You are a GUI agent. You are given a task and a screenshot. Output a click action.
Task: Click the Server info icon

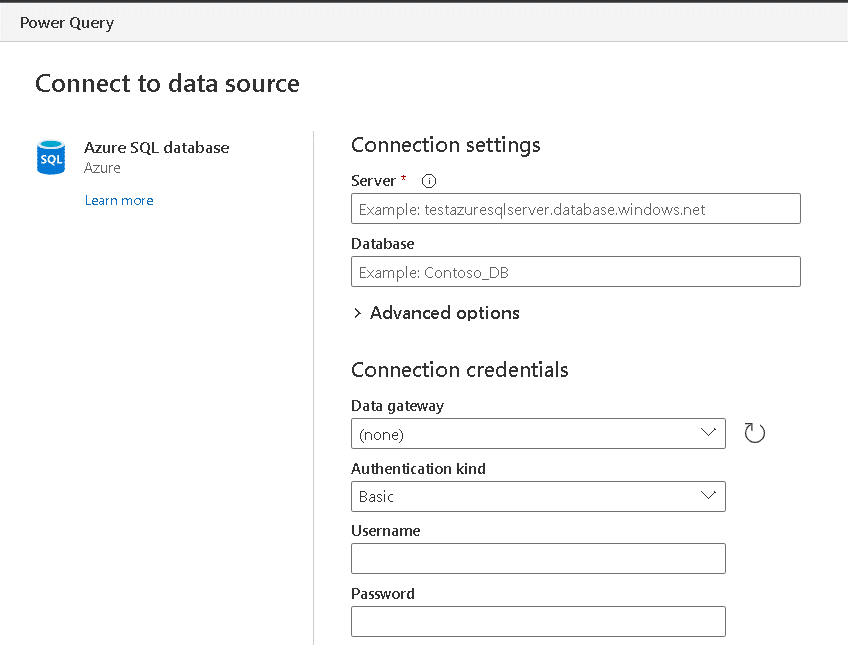coord(429,181)
